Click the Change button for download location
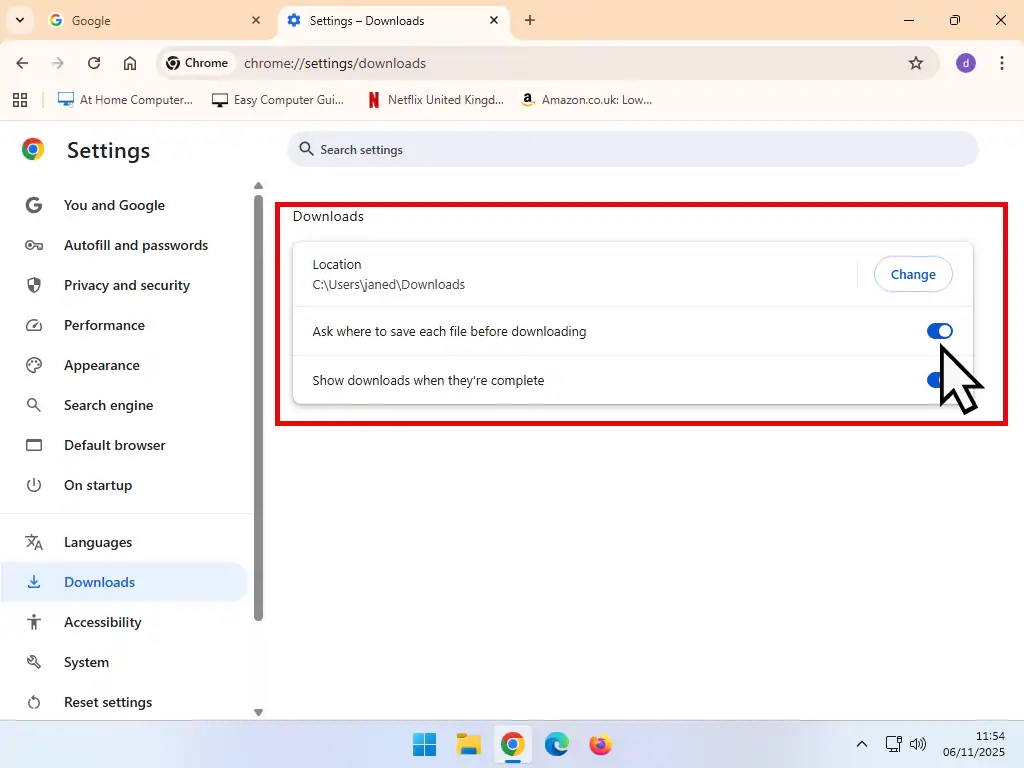This screenshot has width=1024, height=768. coord(912,274)
